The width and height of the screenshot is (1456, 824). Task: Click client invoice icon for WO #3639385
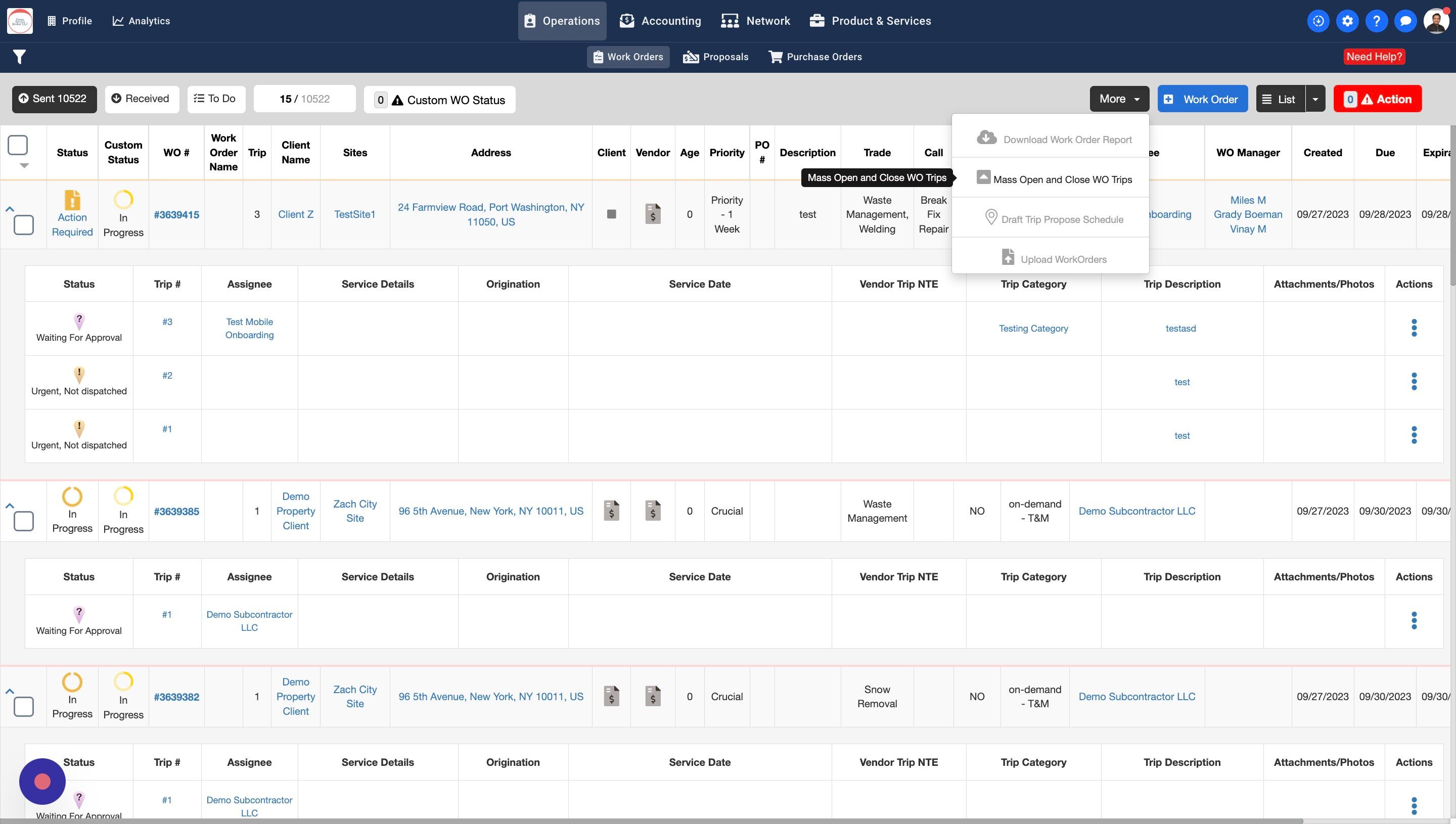(x=611, y=511)
